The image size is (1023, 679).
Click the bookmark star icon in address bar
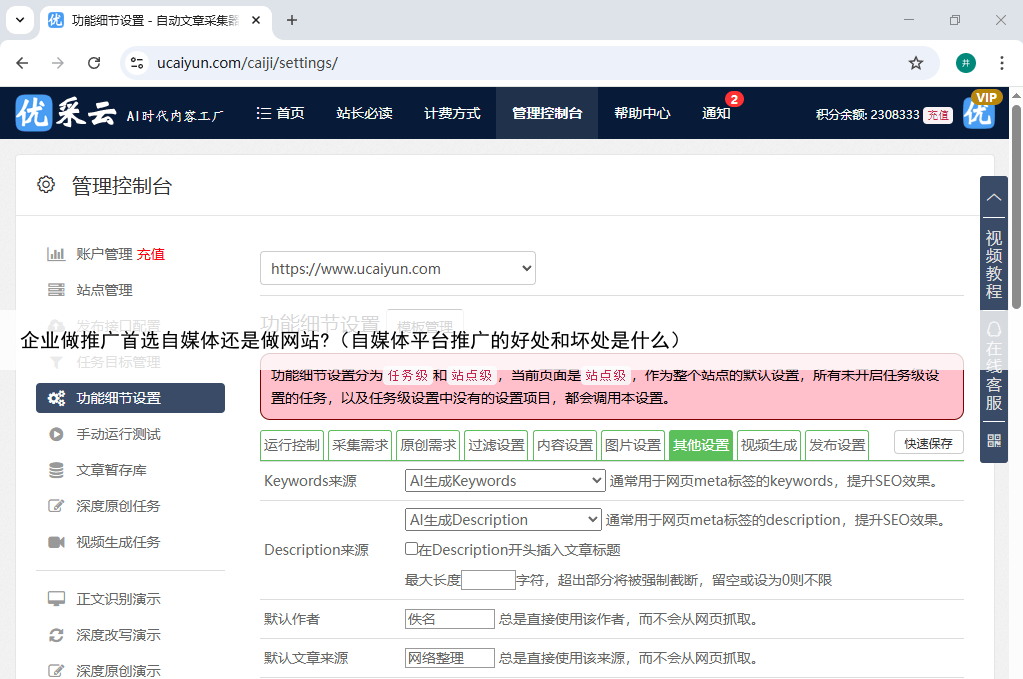(x=915, y=63)
